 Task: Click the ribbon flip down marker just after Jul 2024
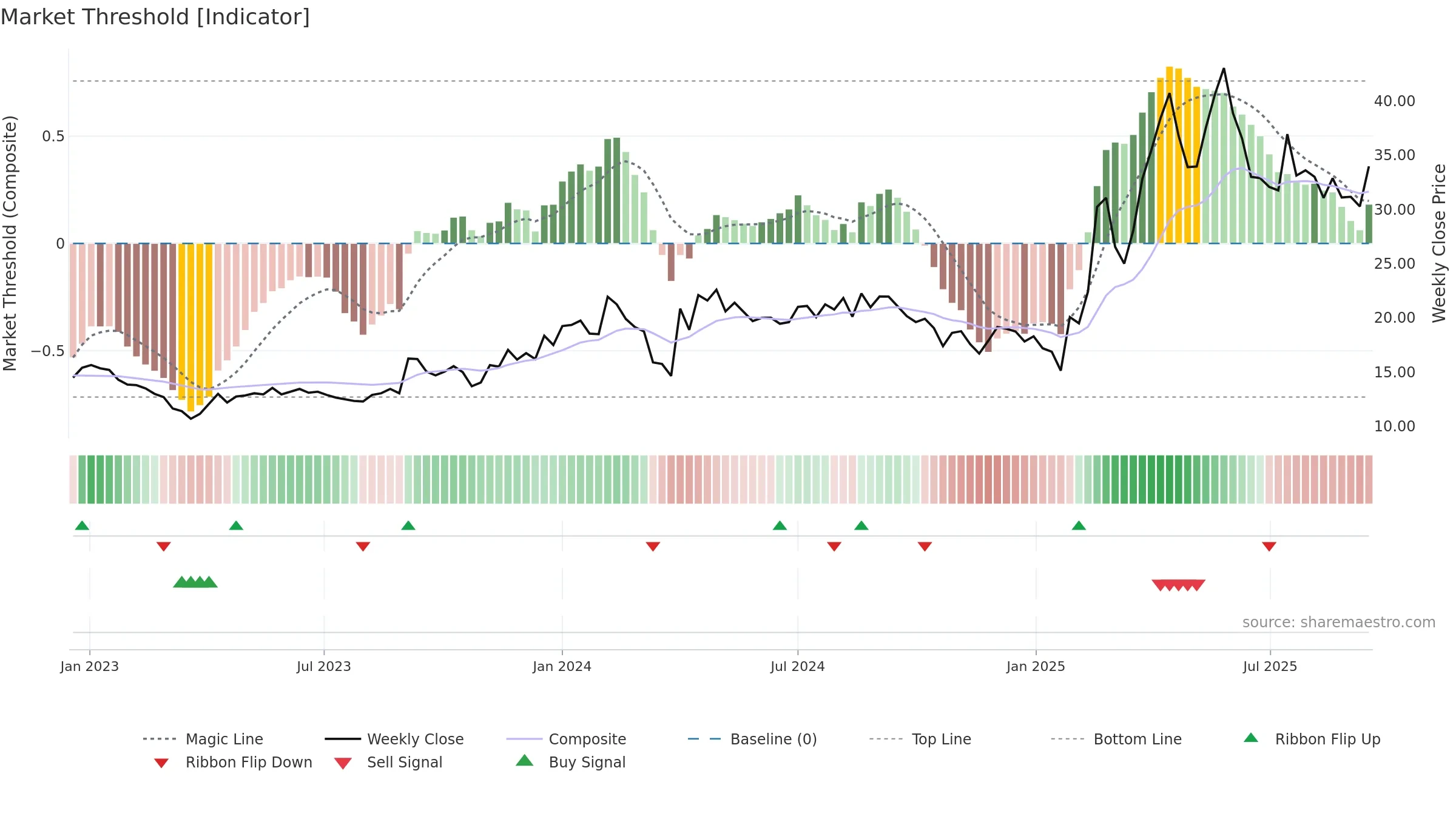pyautogui.click(x=834, y=547)
